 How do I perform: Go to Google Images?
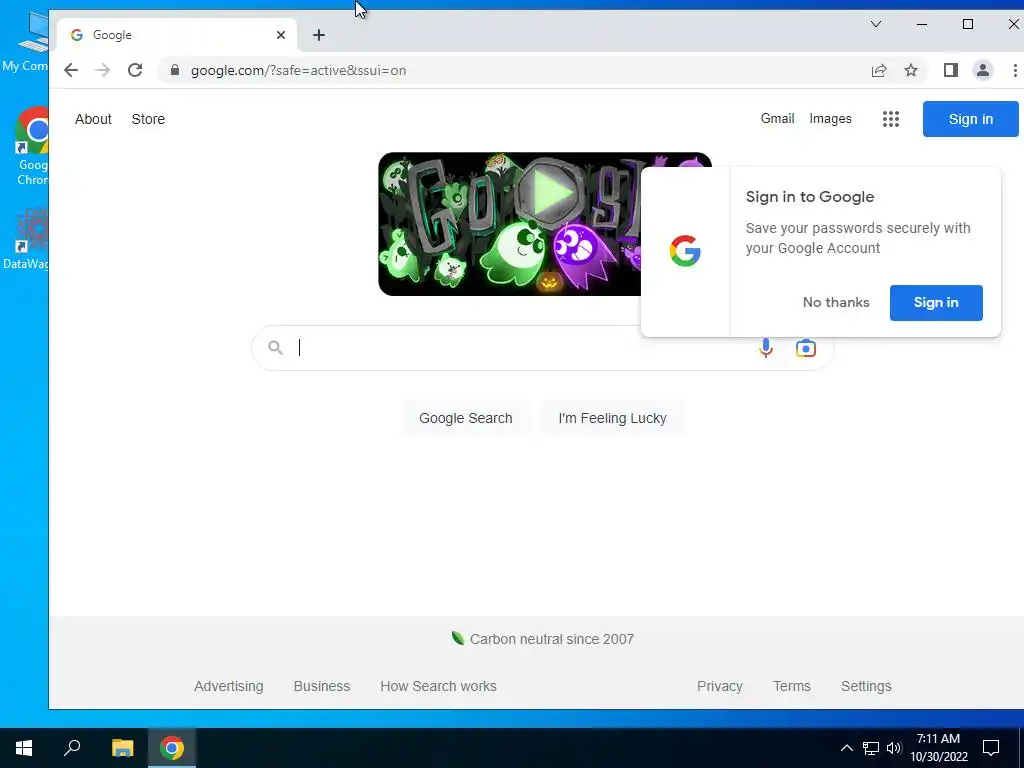pos(830,119)
